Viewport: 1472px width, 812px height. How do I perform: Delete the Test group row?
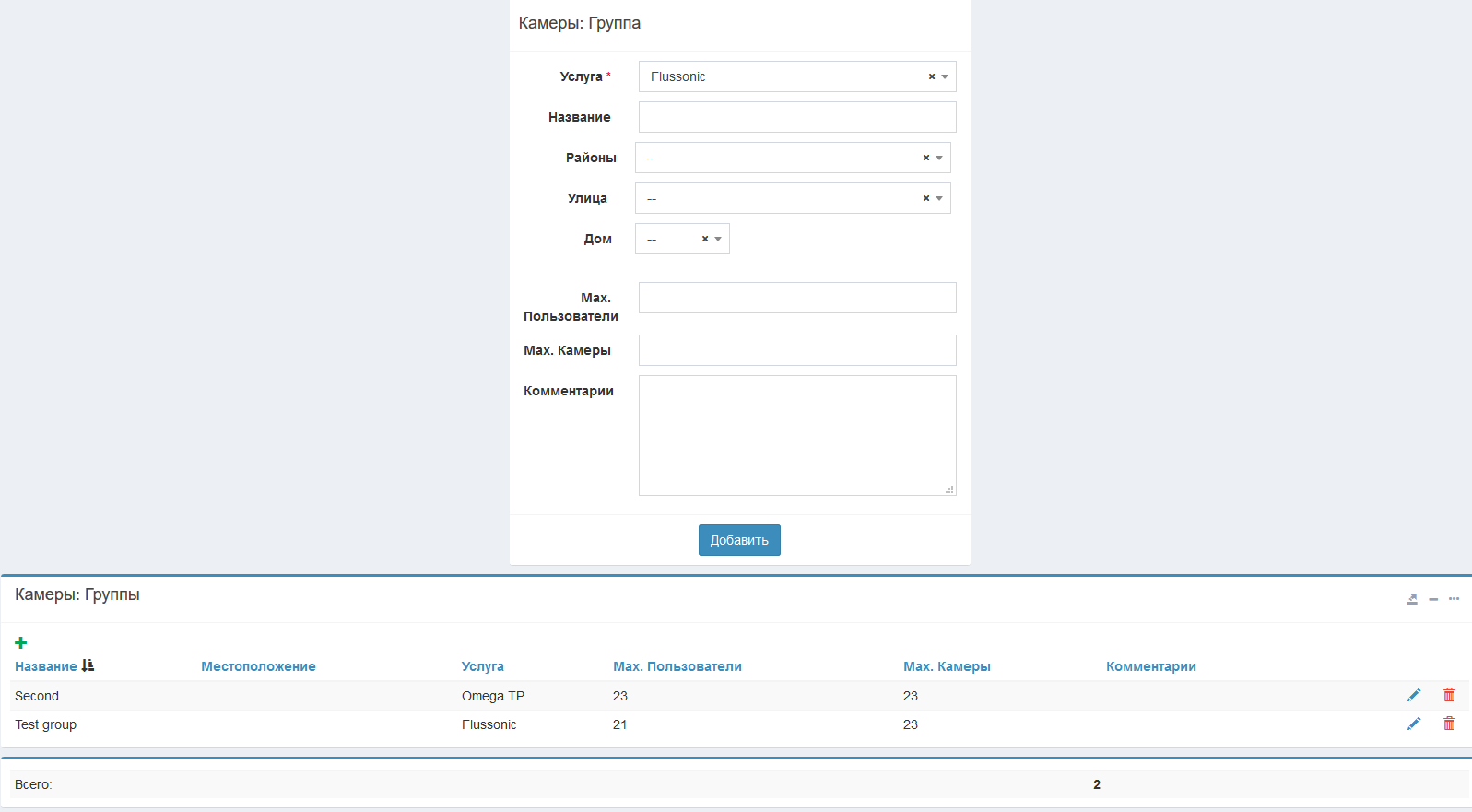(x=1449, y=724)
